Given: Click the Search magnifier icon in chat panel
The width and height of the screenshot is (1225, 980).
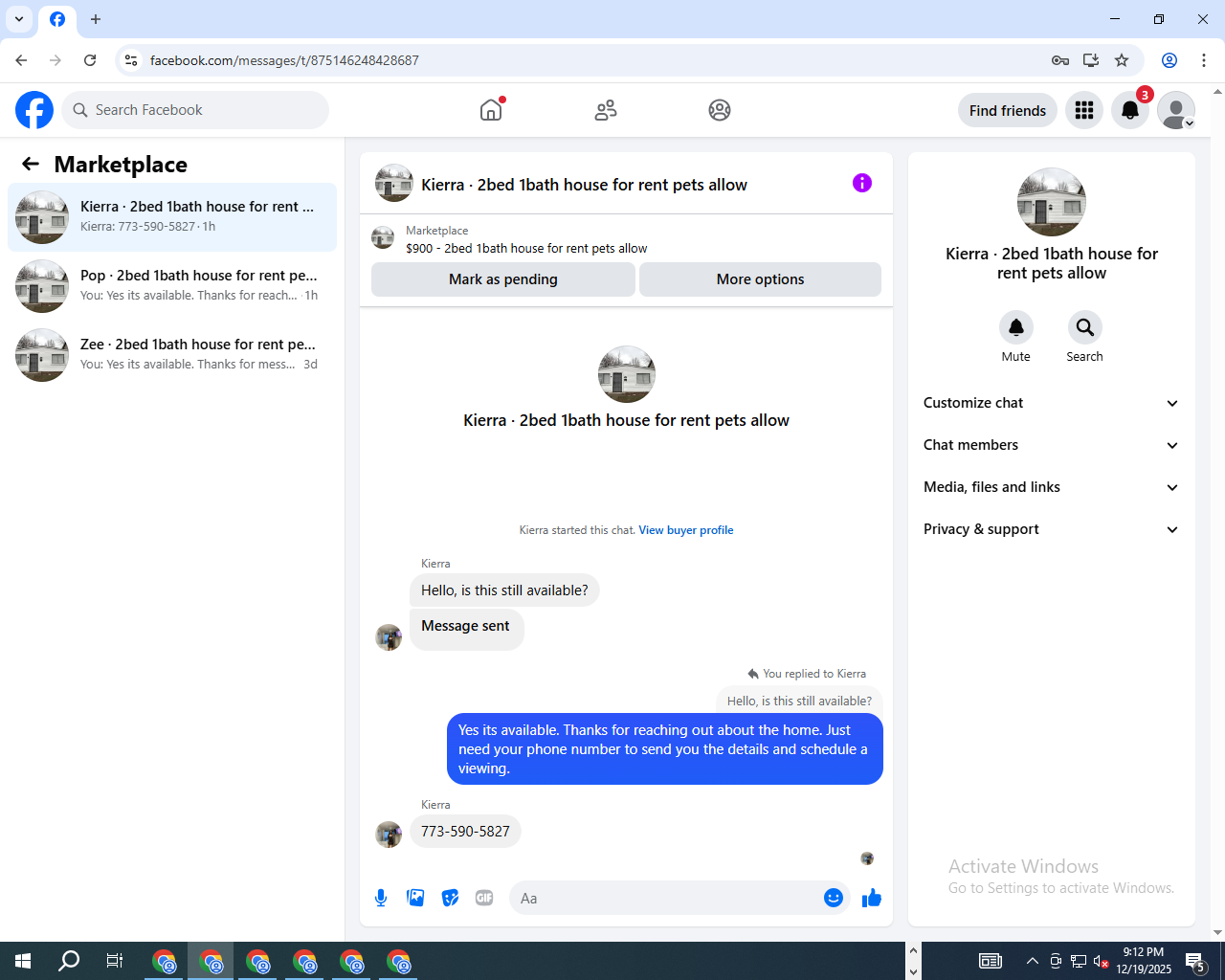Looking at the screenshot, I should click(x=1085, y=327).
